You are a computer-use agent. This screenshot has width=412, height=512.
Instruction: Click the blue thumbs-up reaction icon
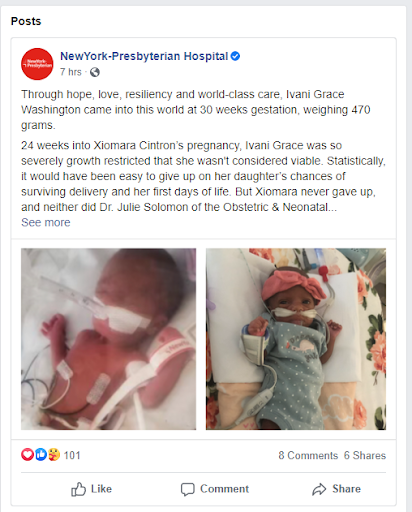[41, 455]
